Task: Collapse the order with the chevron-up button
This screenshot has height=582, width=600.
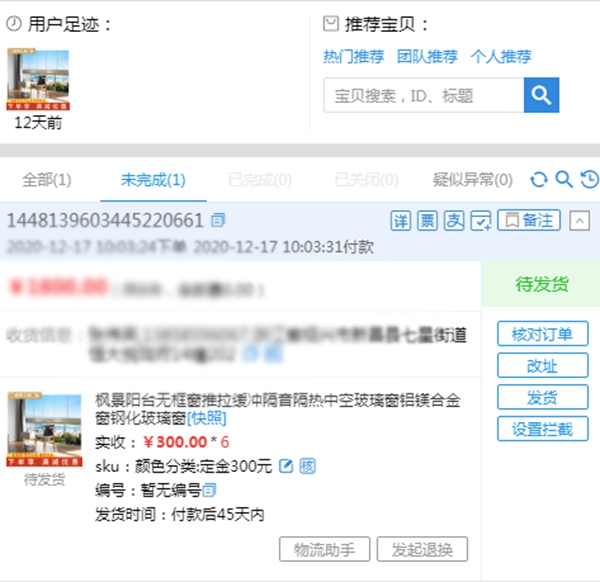Action: coord(579,220)
